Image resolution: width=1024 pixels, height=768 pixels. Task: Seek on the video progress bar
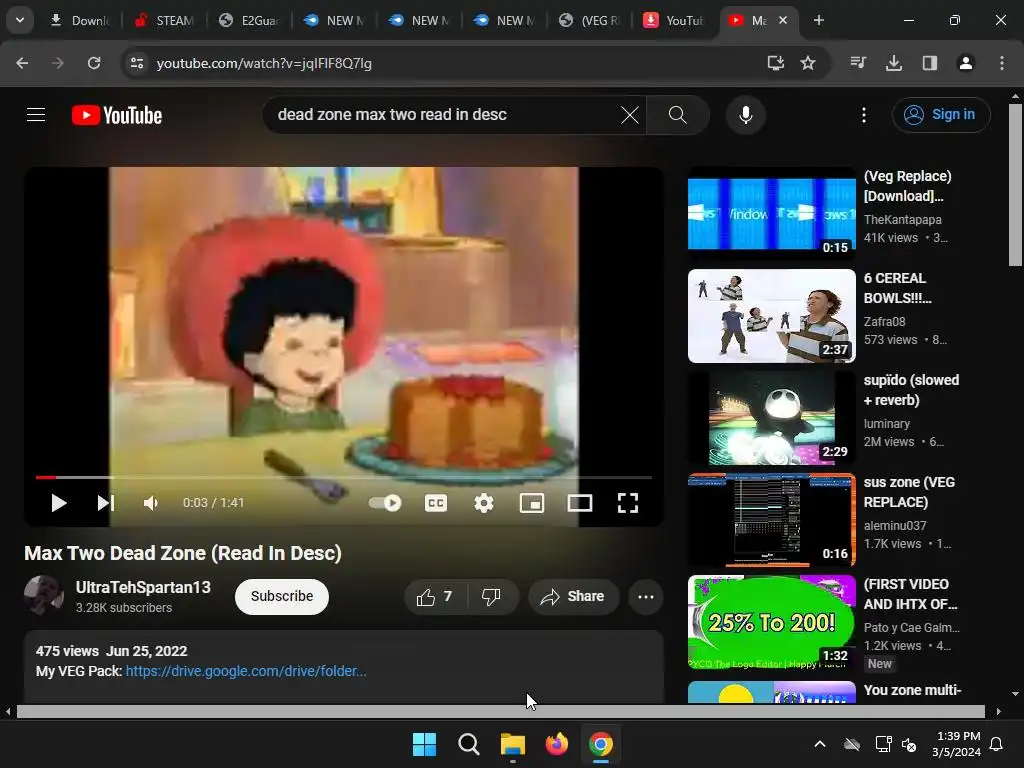344,477
